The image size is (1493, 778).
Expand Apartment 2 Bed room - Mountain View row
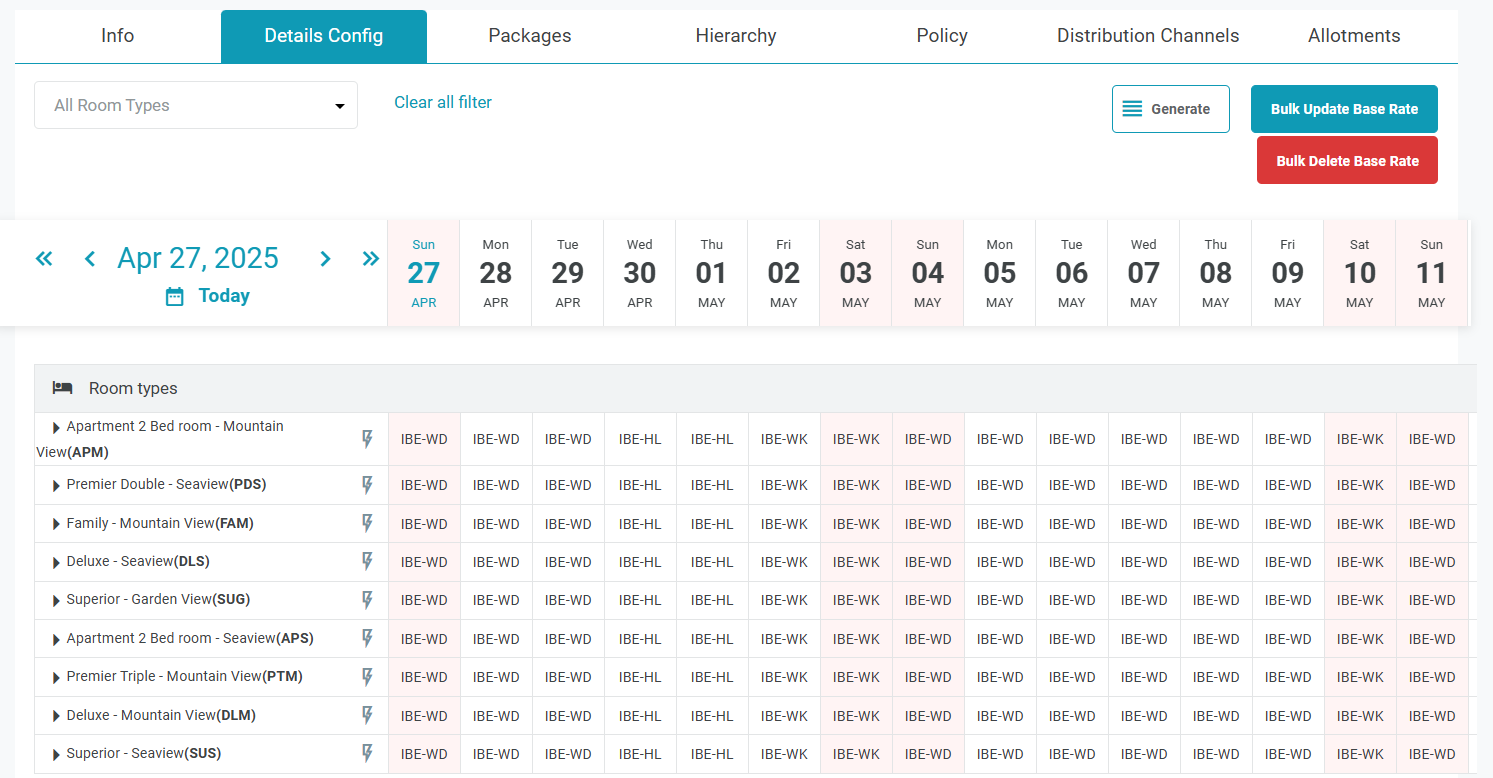click(x=56, y=427)
